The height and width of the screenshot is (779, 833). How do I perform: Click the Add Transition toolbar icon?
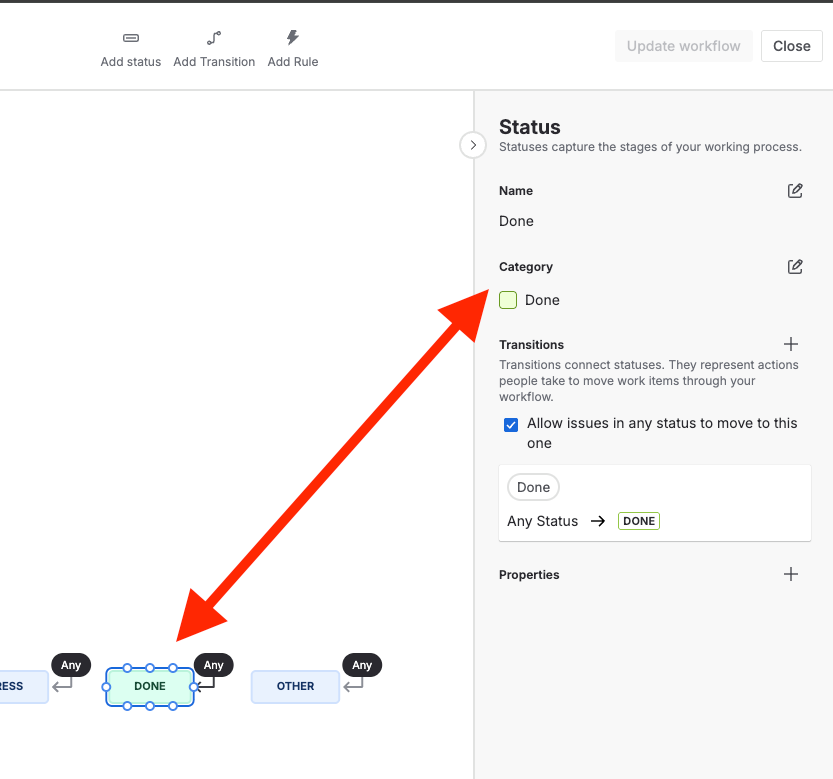pyautogui.click(x=214, y=38)
